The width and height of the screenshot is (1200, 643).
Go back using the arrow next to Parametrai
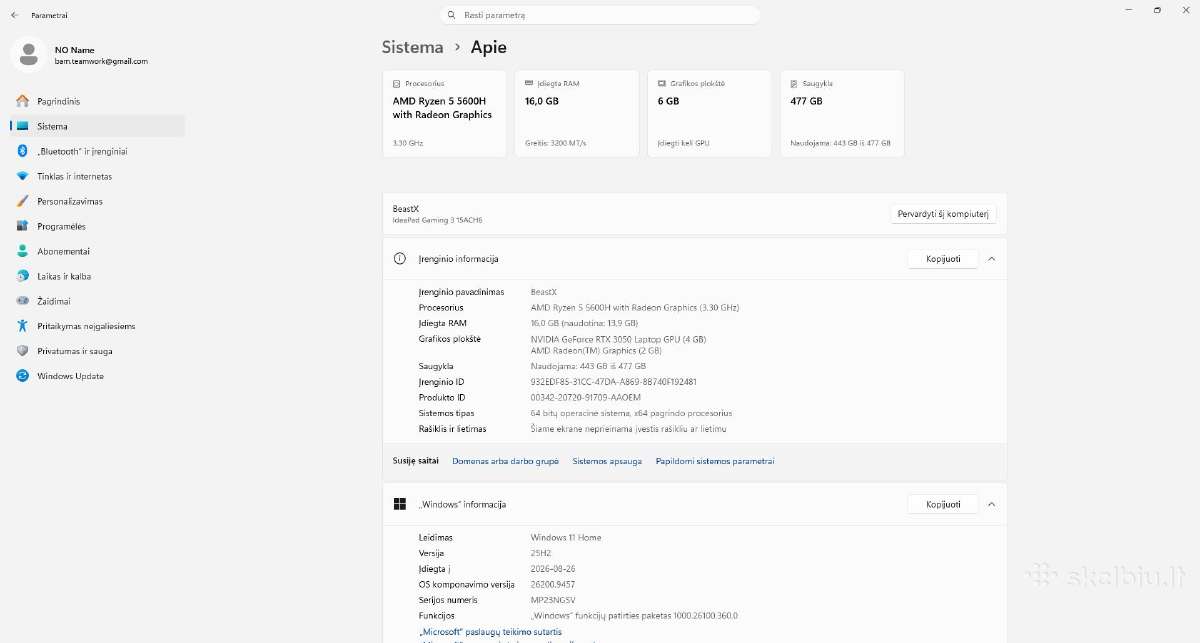pyautogui.click(x=14, y=16)
